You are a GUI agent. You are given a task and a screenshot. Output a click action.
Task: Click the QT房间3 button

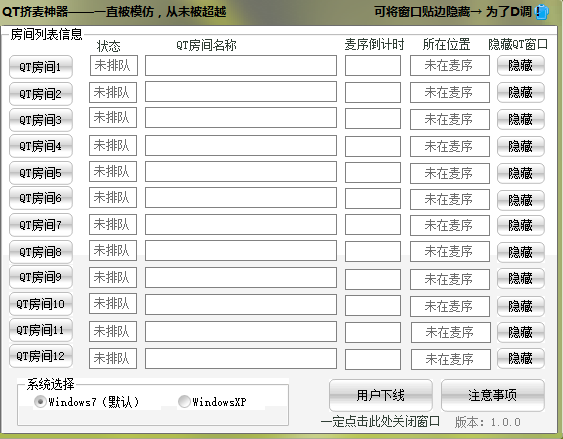click(41, 120)
